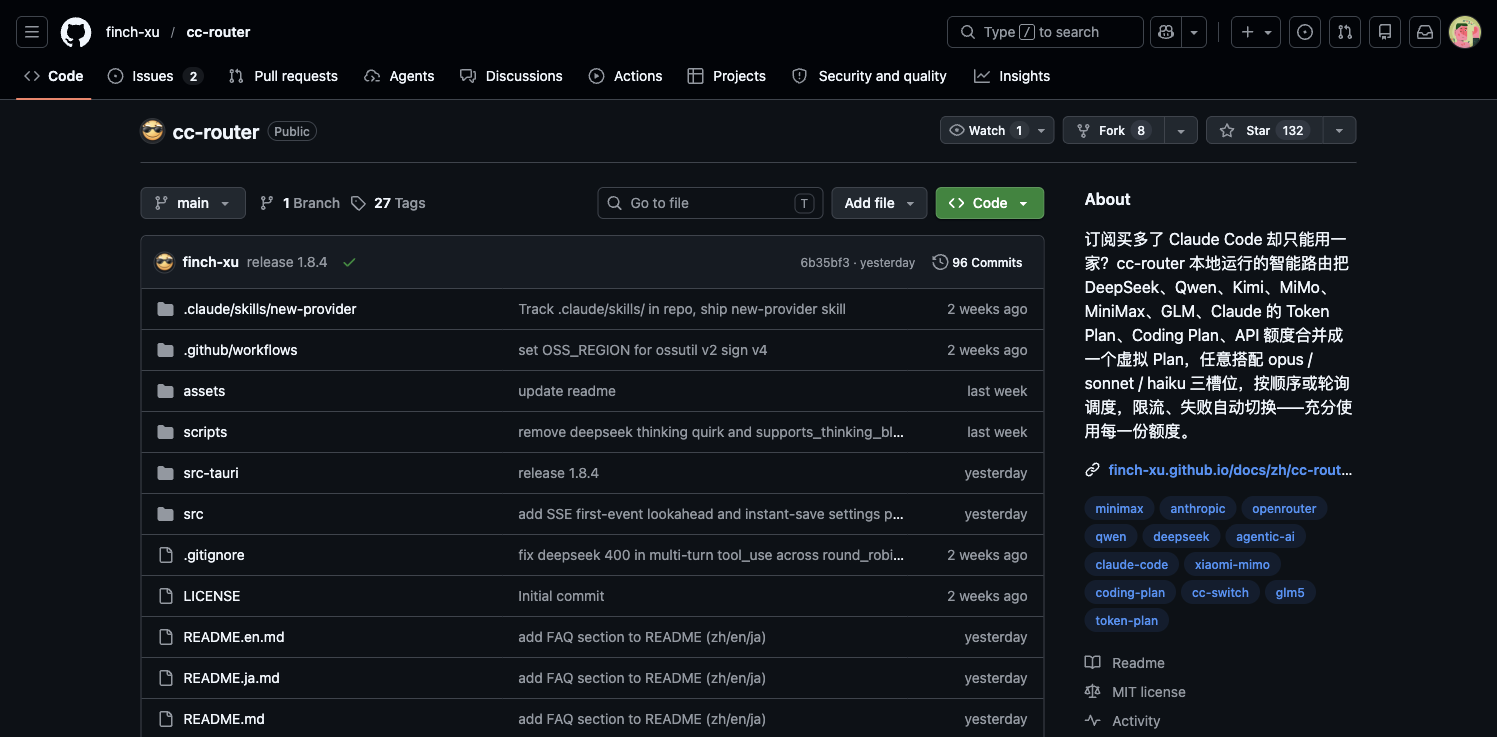Open the 6b35bf3 commit hash link
Viewport: 1497px width, 737px height.
point(825,263)
